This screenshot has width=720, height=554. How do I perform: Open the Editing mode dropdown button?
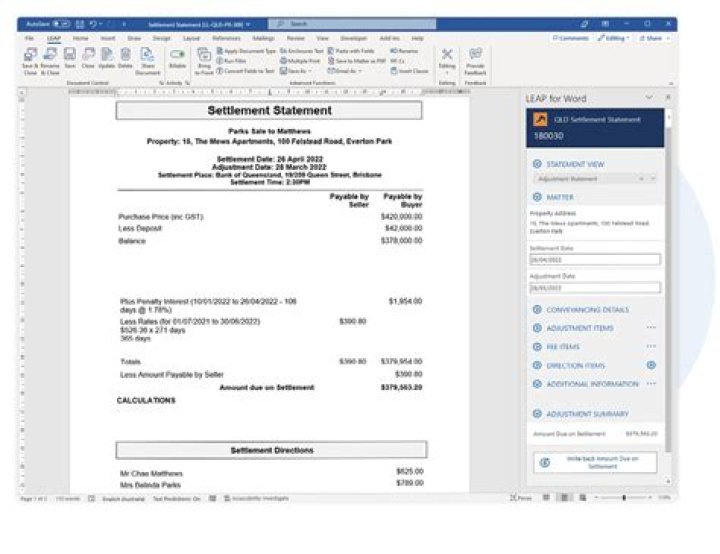613,38
